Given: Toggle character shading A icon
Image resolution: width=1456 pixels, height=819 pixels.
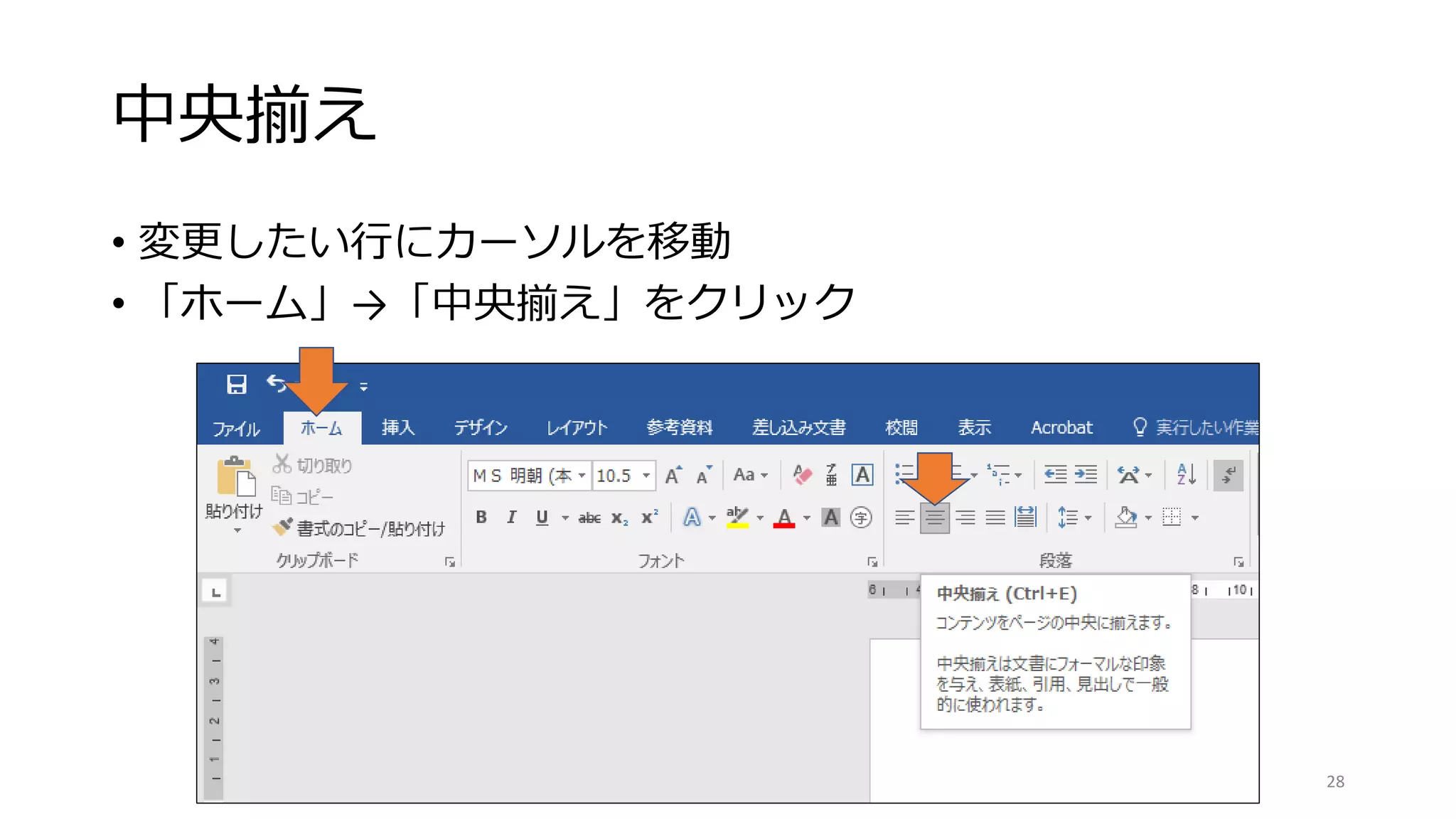Looking at the screenshot, I should click(x=830, y=518).
